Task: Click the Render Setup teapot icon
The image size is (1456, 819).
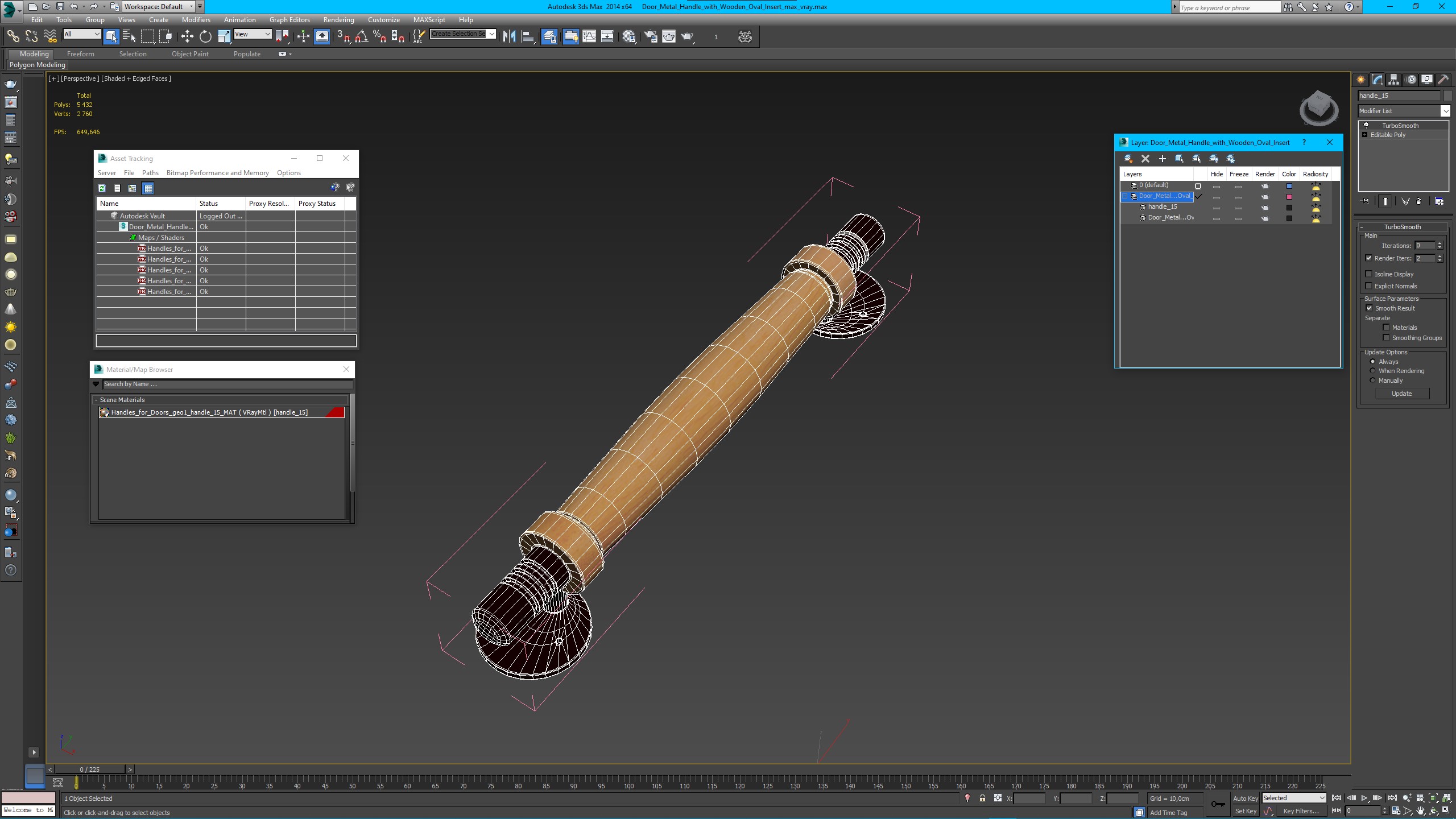Action: coord(650,36)
